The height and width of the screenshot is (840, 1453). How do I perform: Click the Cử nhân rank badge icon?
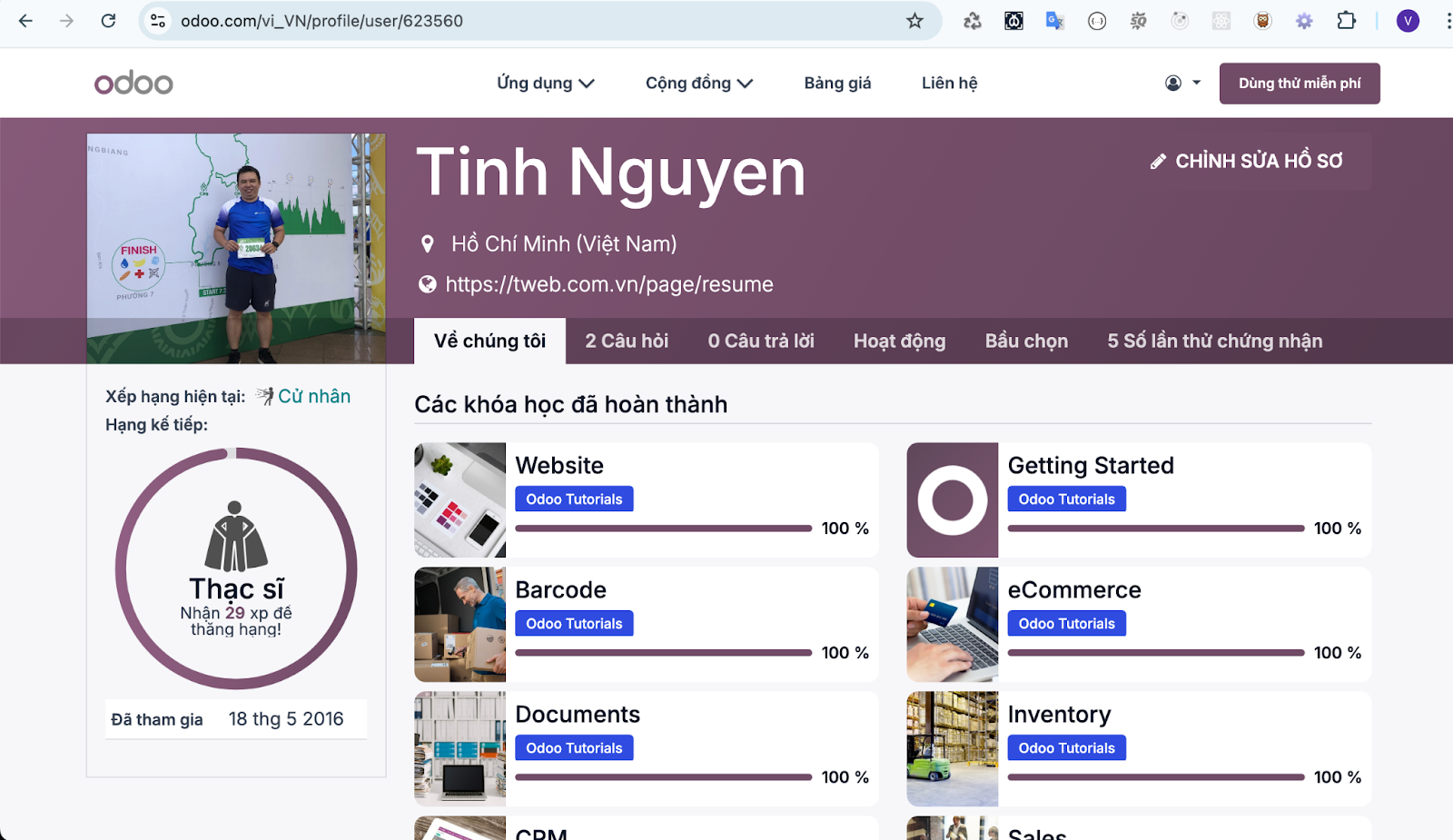coord(265,396)
